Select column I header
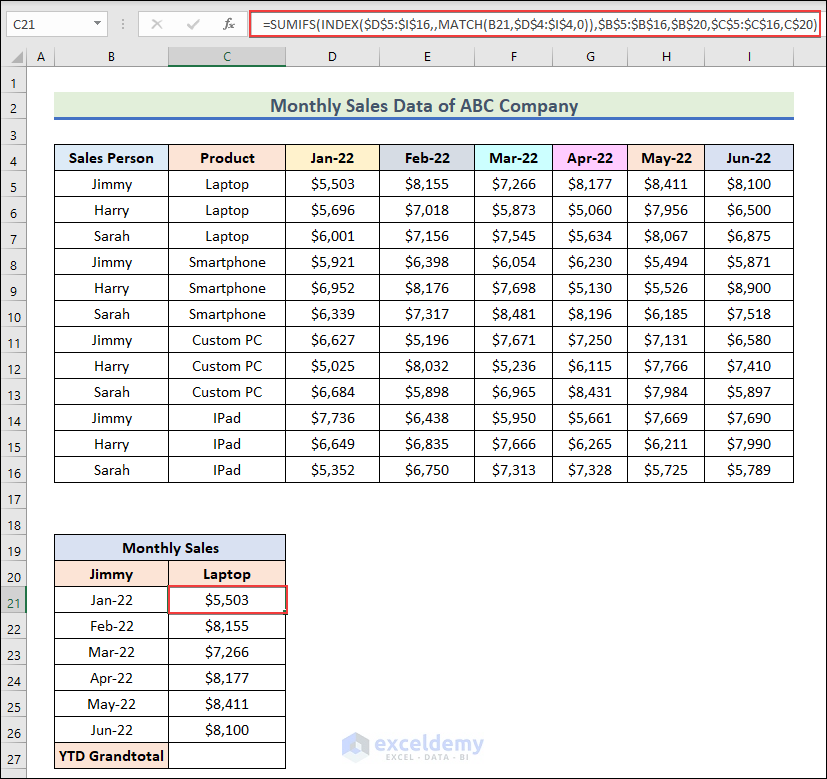The image size is (827, 779). coord(749,56)
